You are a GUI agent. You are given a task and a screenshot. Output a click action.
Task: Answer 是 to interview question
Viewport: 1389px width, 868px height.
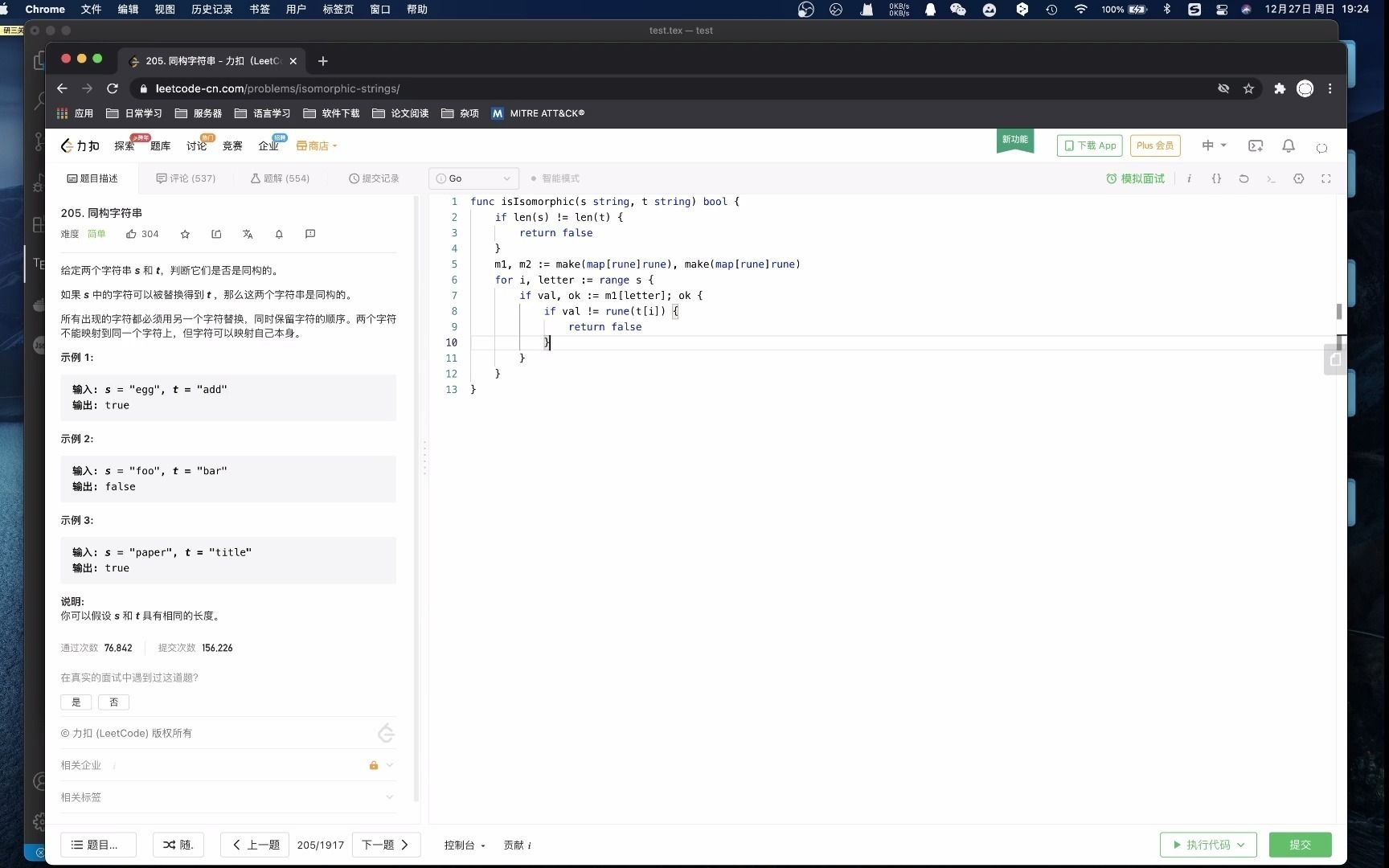76,702
